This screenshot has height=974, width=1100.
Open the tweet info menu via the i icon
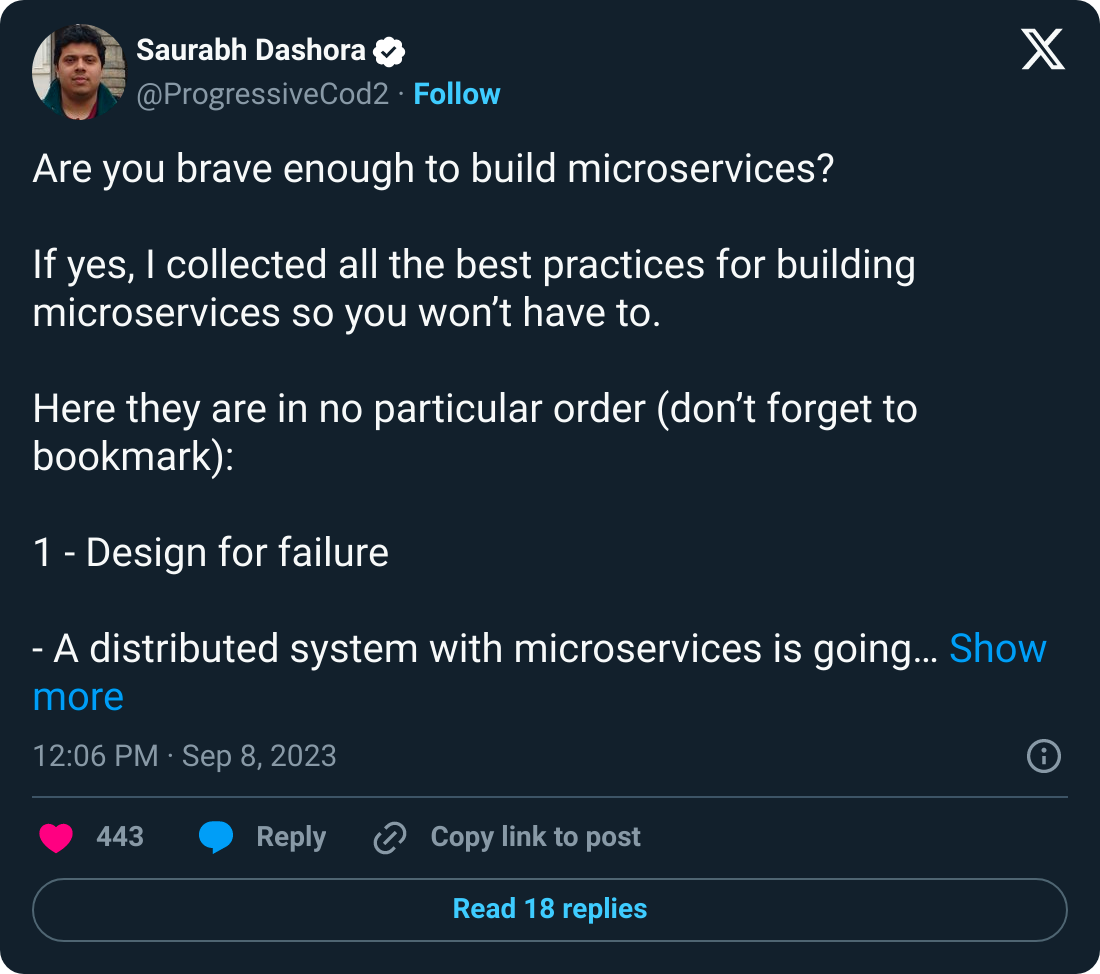coord(1042,757)
